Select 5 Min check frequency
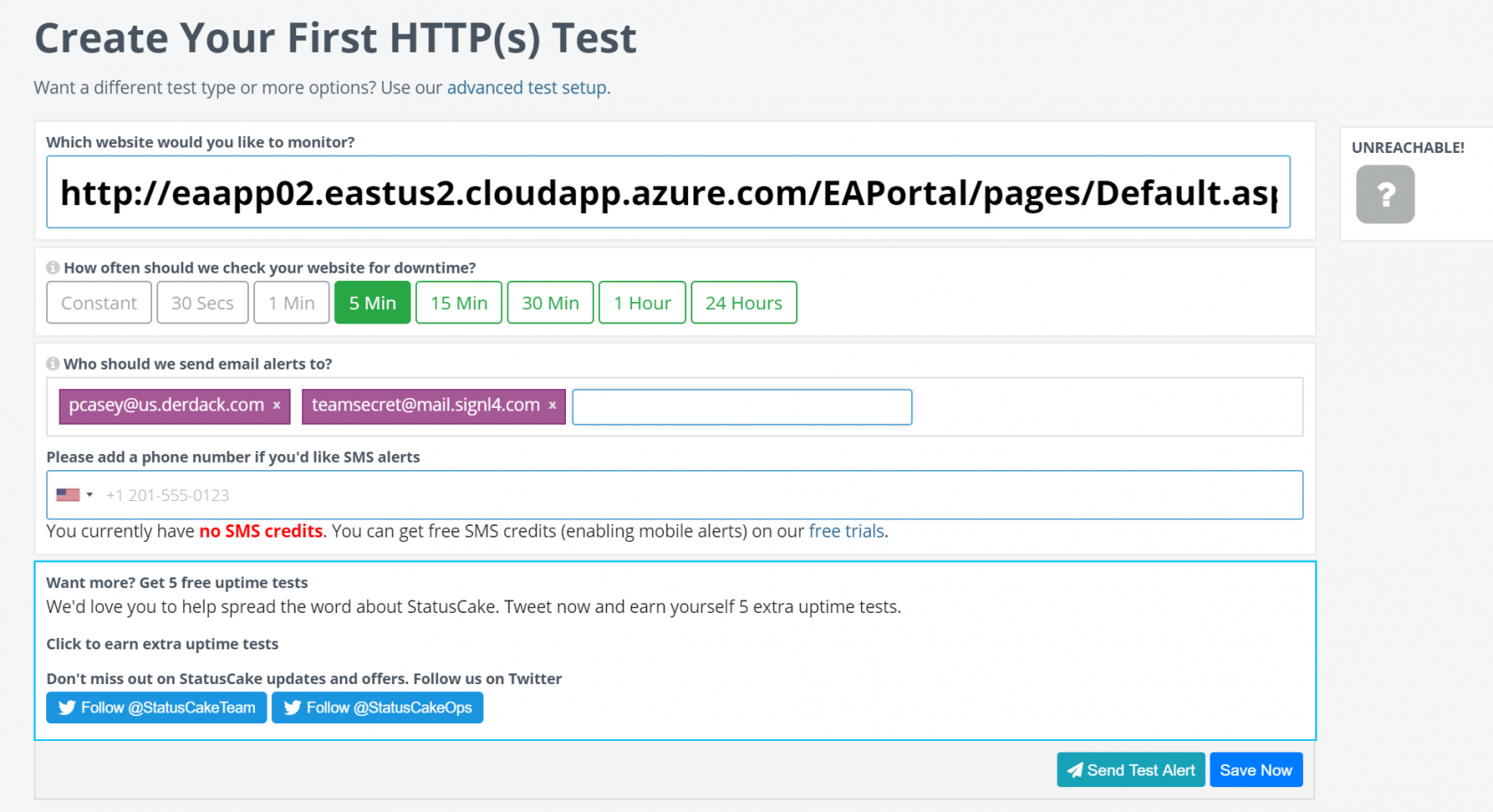The height and width of the screenshot is (812, 1493). [x=372, y=303]
